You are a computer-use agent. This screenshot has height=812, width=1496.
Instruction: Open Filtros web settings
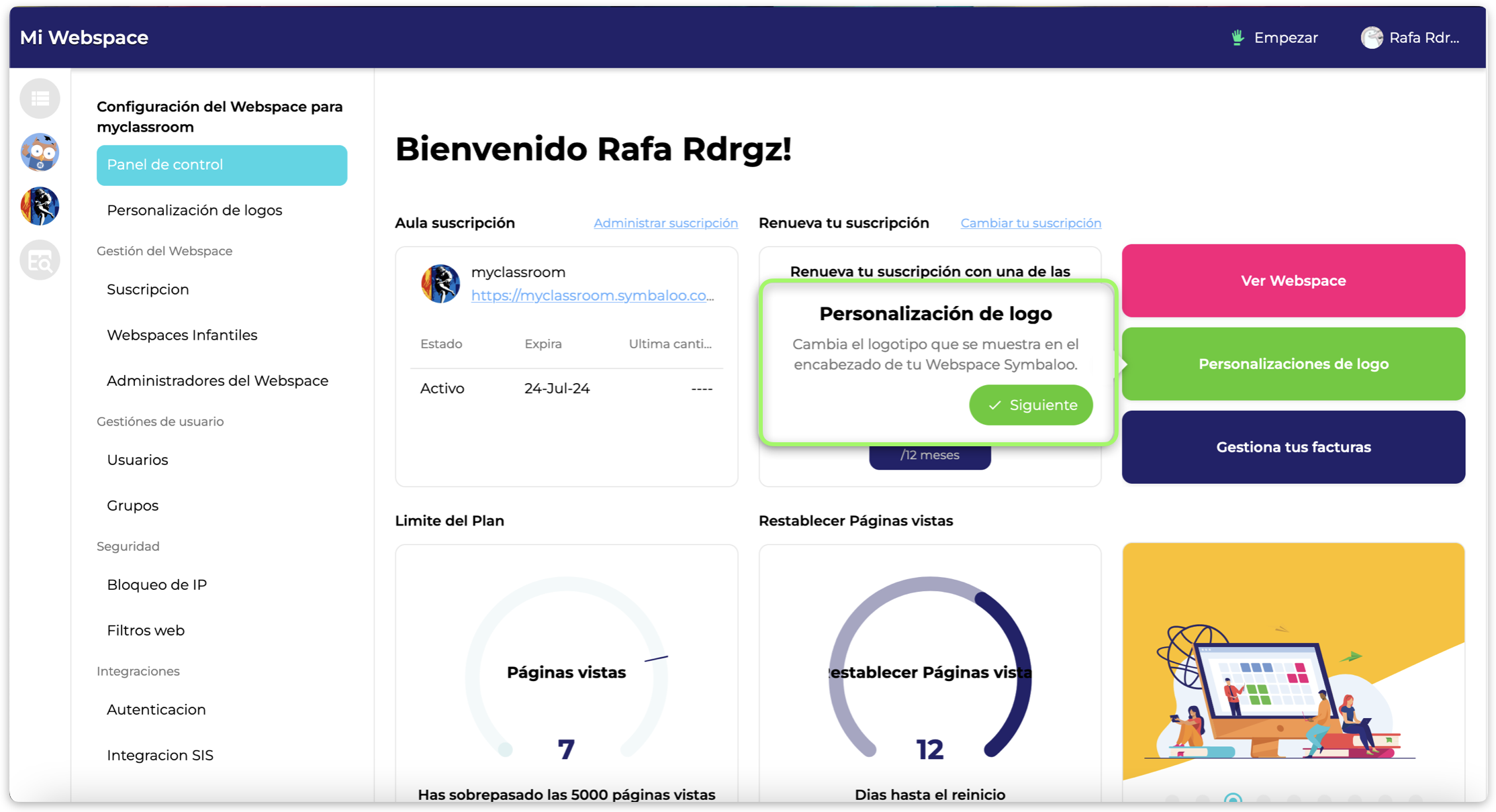[x=145, y=630]
